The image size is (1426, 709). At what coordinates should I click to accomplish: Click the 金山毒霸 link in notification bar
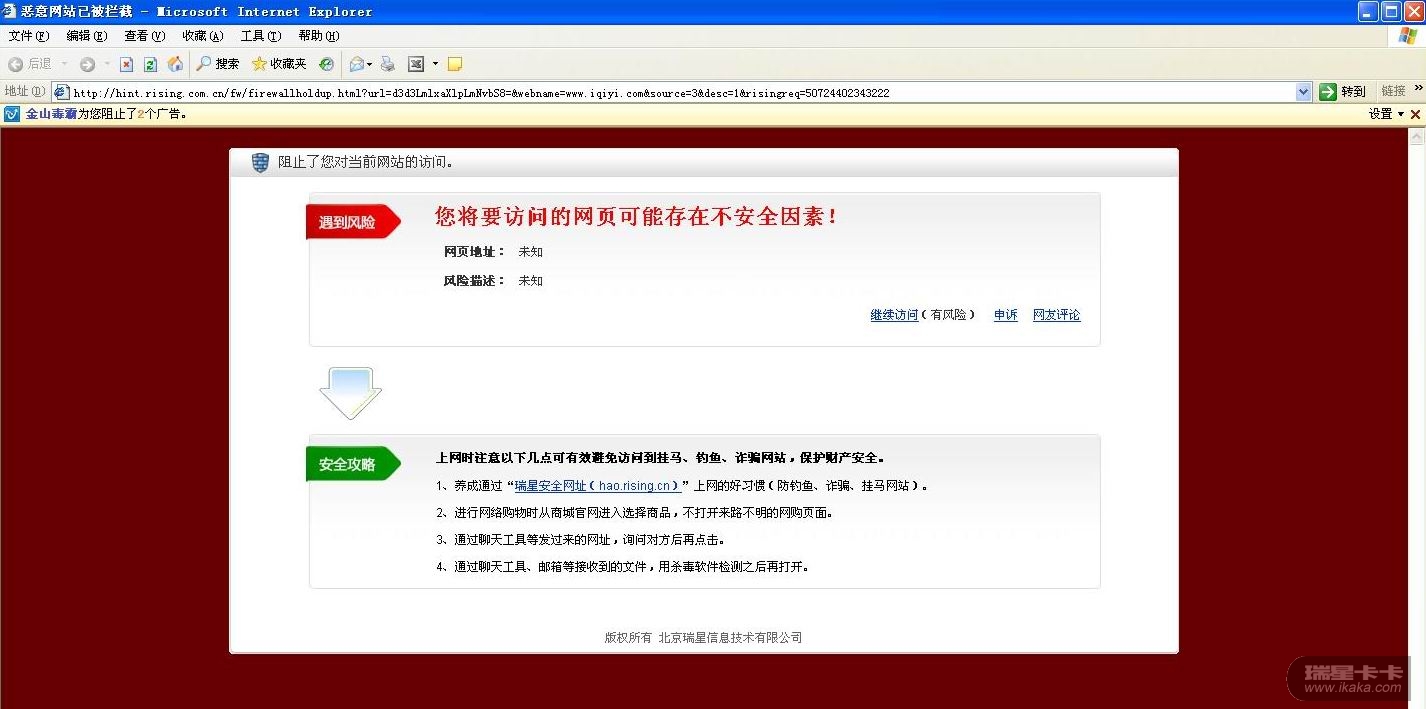pos(51,114)
